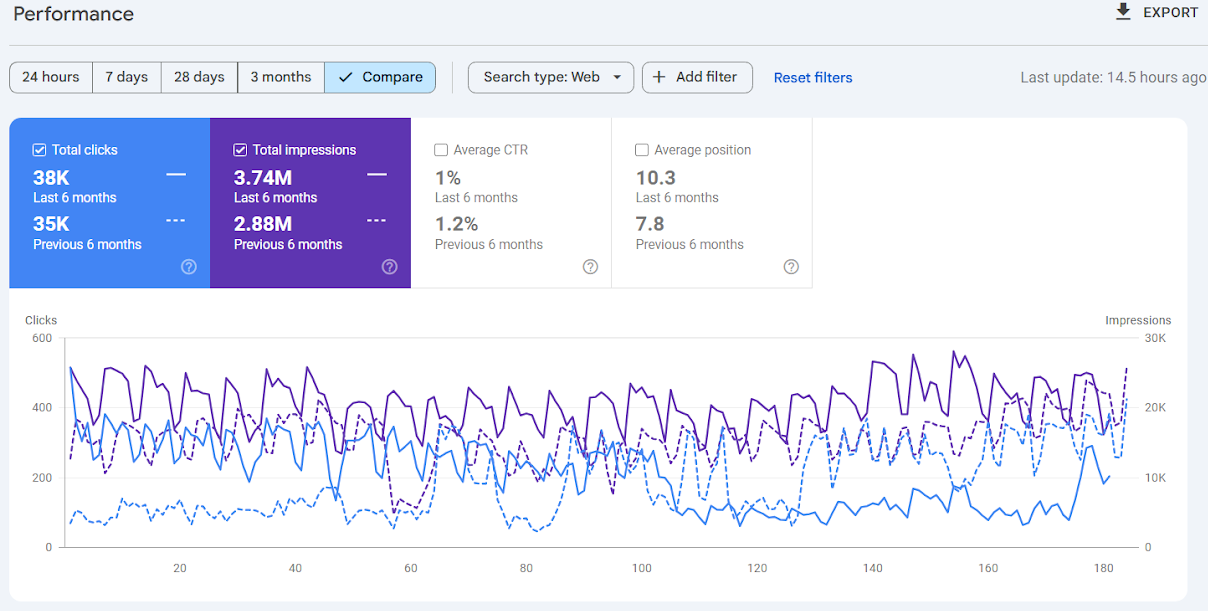Click the plus icon in Add filter
Viewport: 1208px width, 611px height.
(659, 77)
